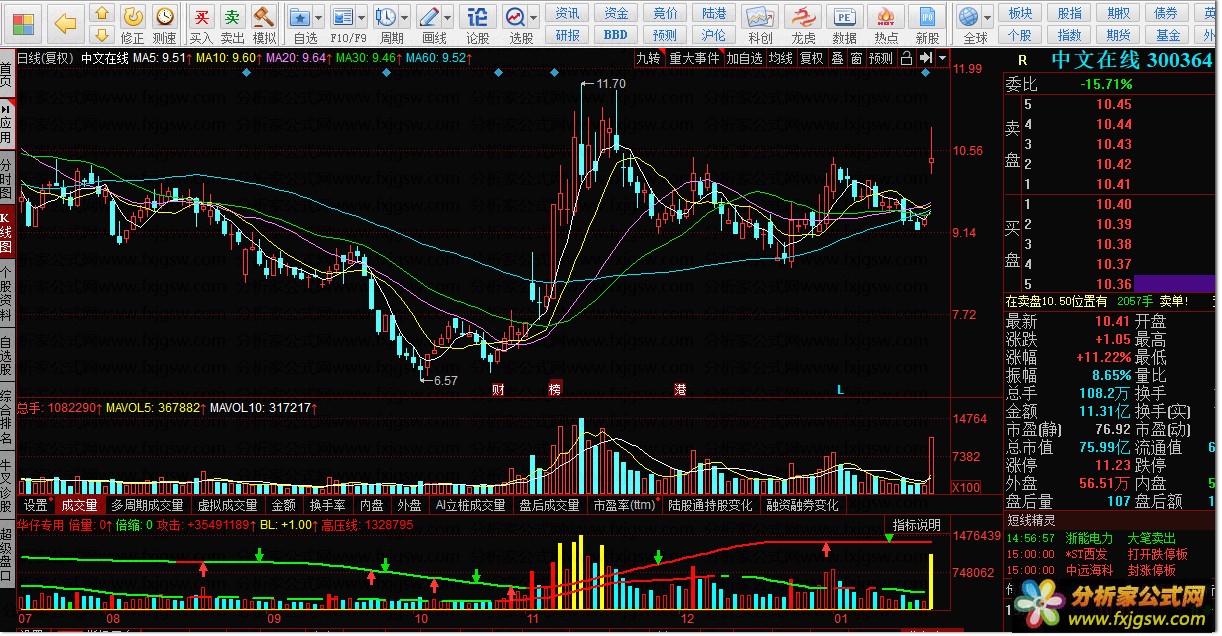
Task: Toggle 复权 price adjustment
Action: [x=811, y=58]
